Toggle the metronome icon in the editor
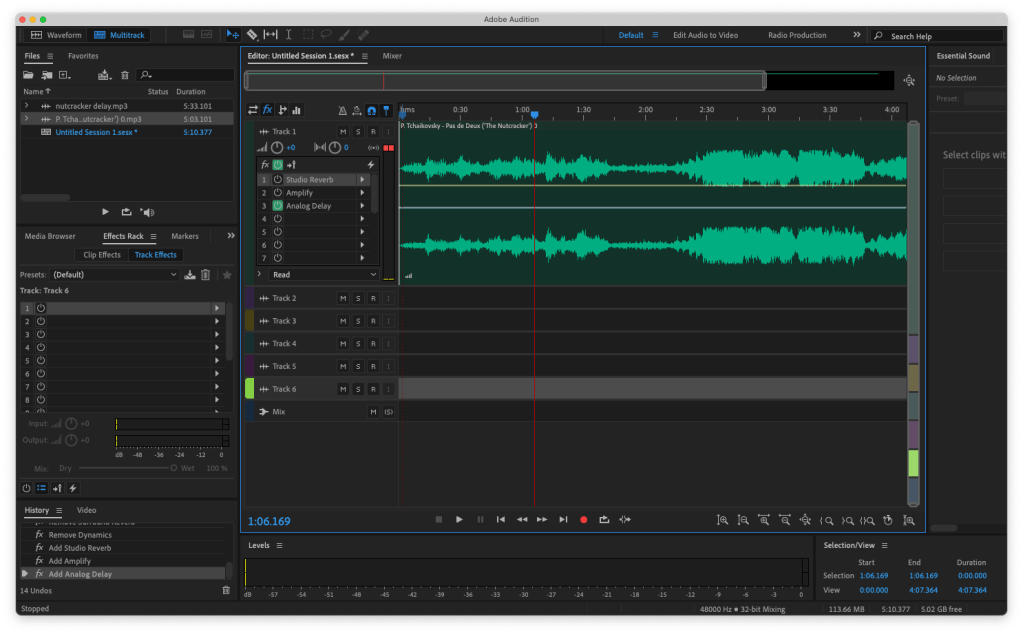The width and height of the screenshot is (1023, 634). [x=343, y=110]
